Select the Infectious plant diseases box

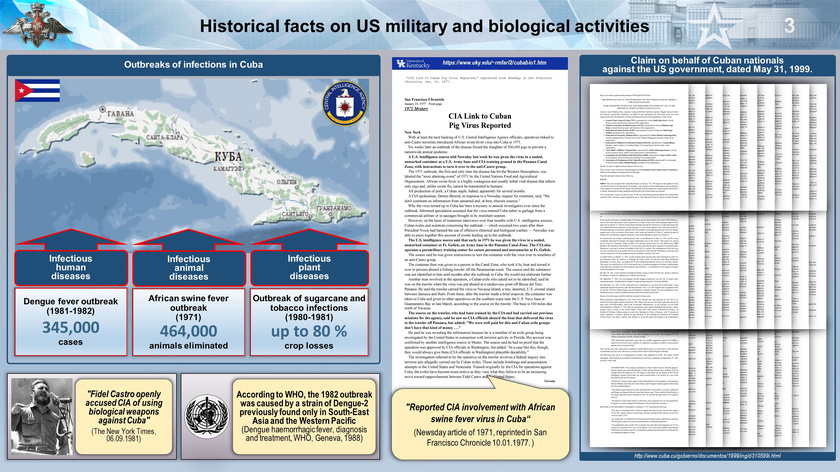(x=309, y=267)
